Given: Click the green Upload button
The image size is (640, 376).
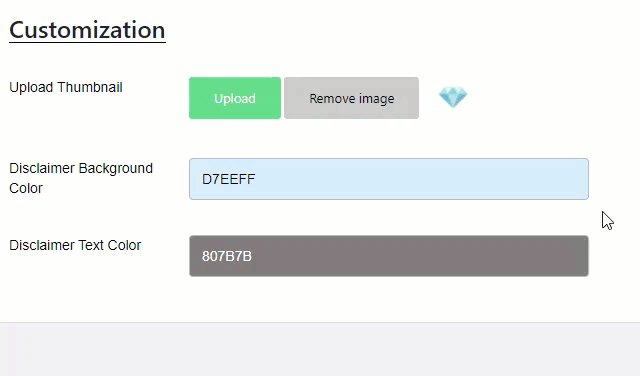Looking at the screenshot, I should (x=235, y=98).
